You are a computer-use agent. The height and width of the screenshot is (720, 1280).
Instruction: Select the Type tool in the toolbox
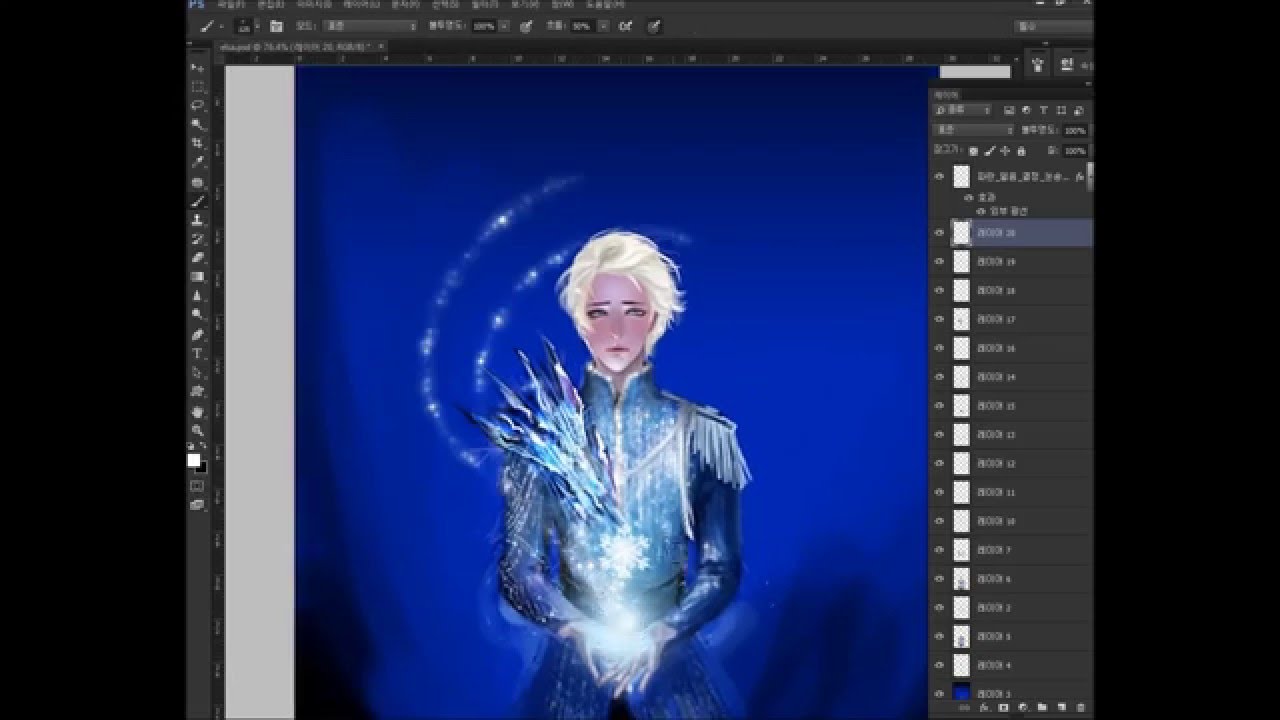[x=197, y=354]
